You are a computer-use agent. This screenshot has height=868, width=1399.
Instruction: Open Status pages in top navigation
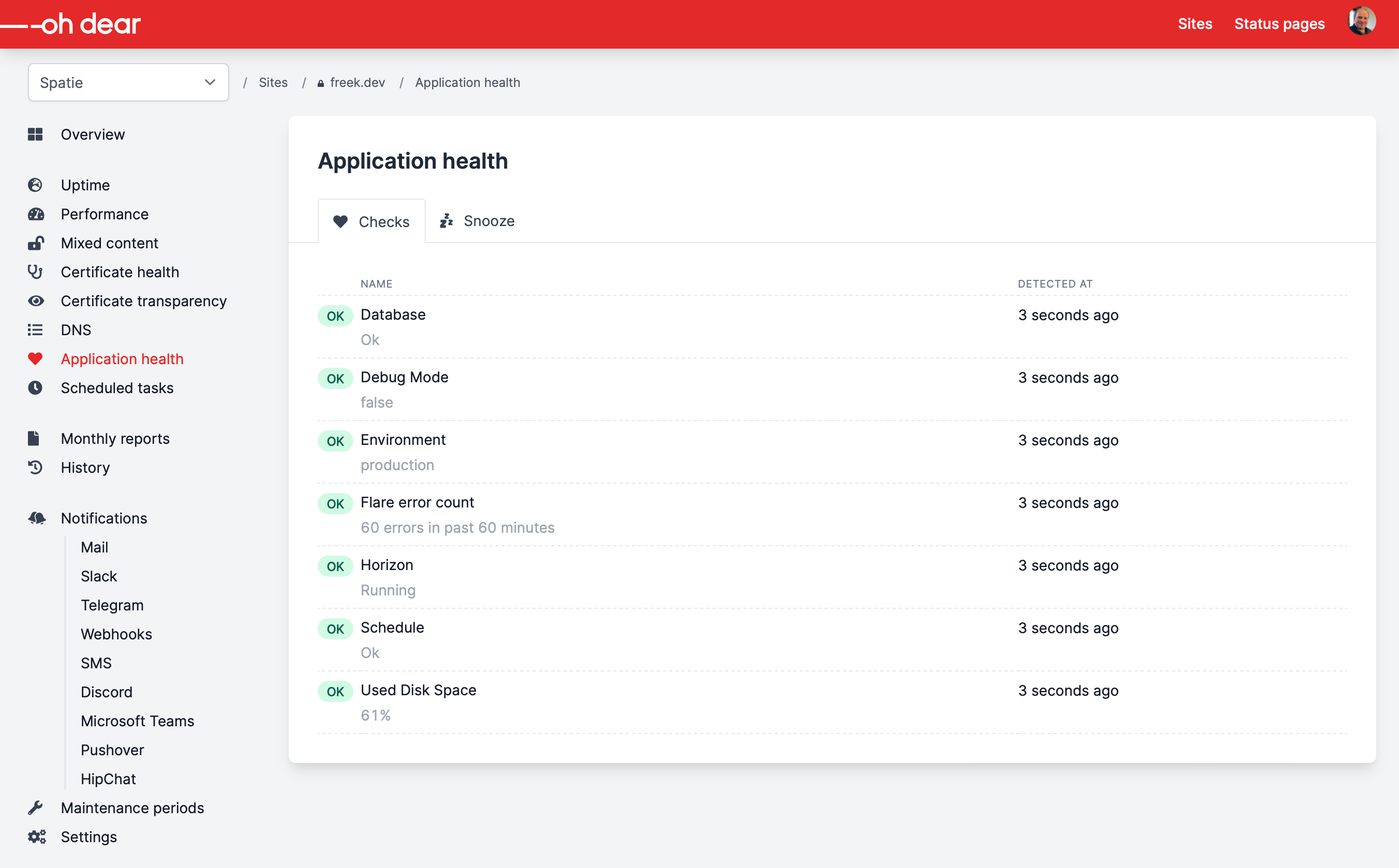[x=1279, y=24]
